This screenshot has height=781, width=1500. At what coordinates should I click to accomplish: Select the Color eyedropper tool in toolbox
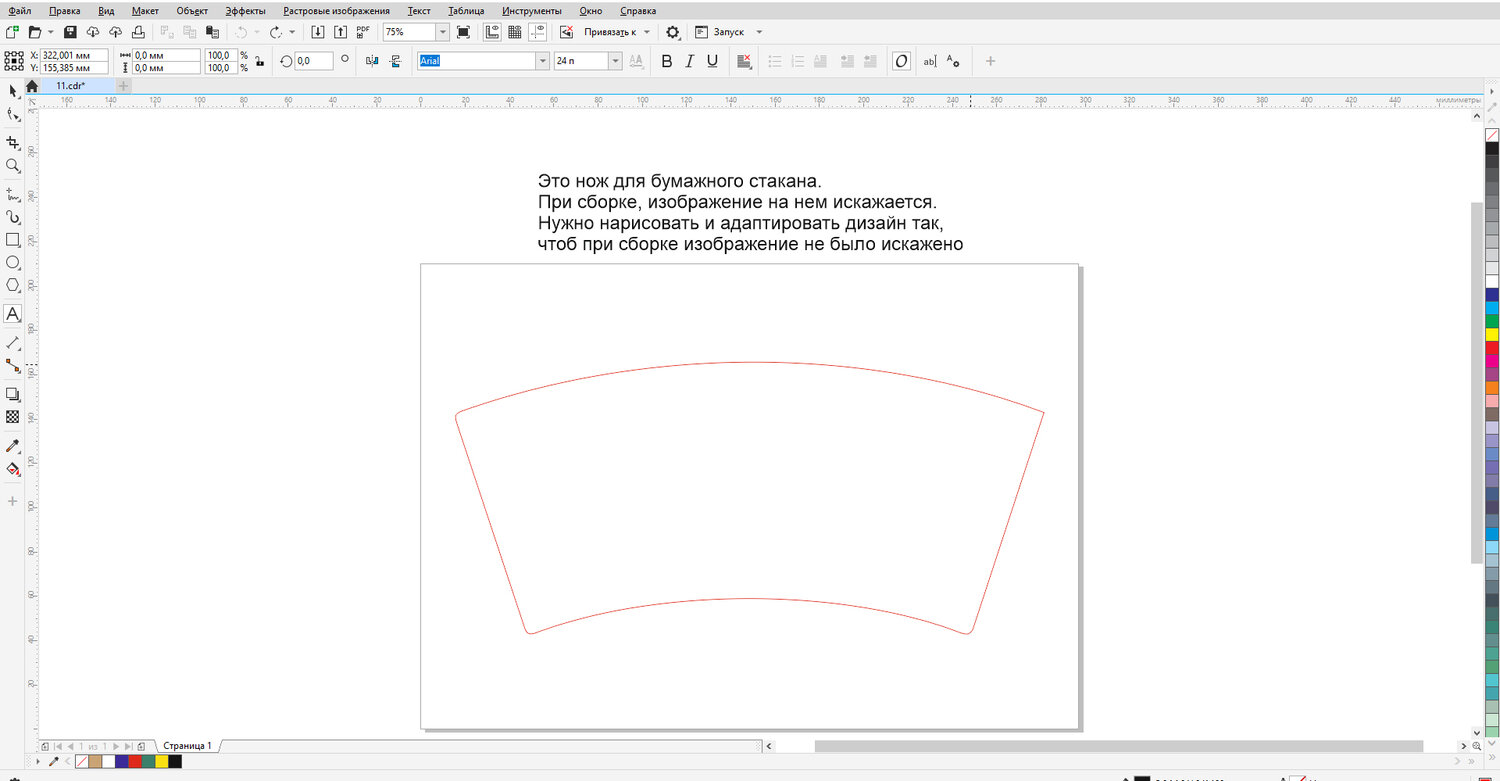(13, 445)
